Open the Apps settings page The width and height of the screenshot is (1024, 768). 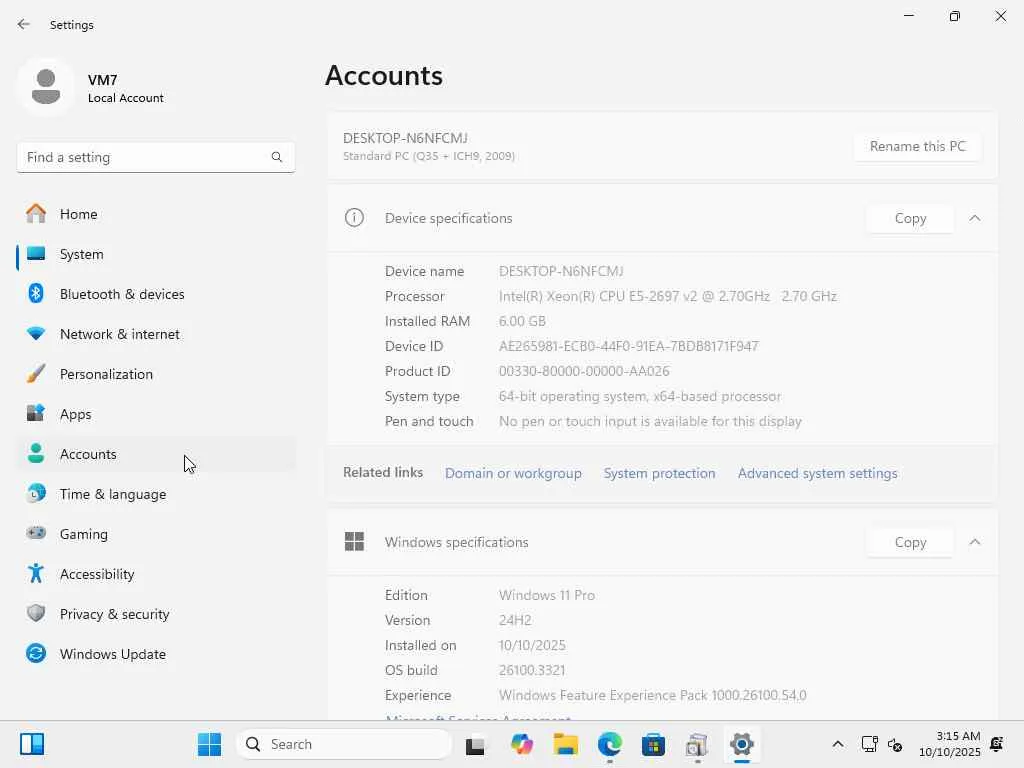(156, 414)
